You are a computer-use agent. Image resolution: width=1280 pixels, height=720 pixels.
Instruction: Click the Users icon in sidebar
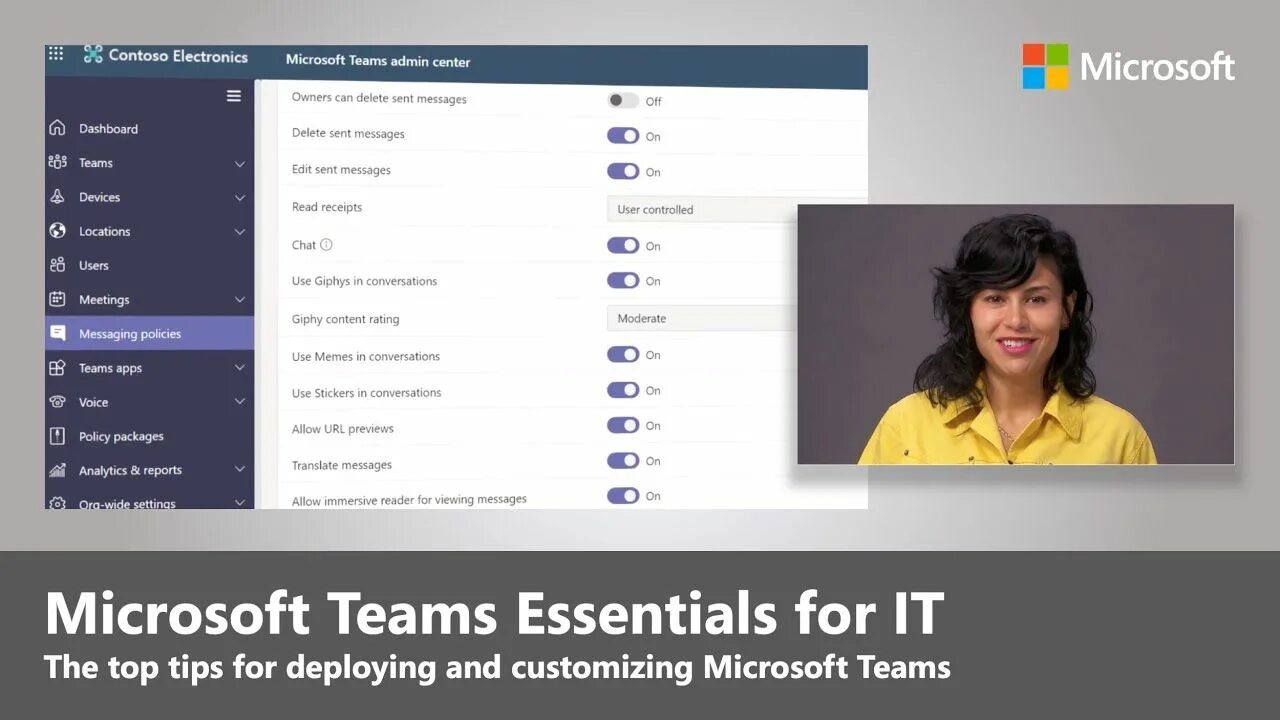pyautogui.click(x=57, y=265)
